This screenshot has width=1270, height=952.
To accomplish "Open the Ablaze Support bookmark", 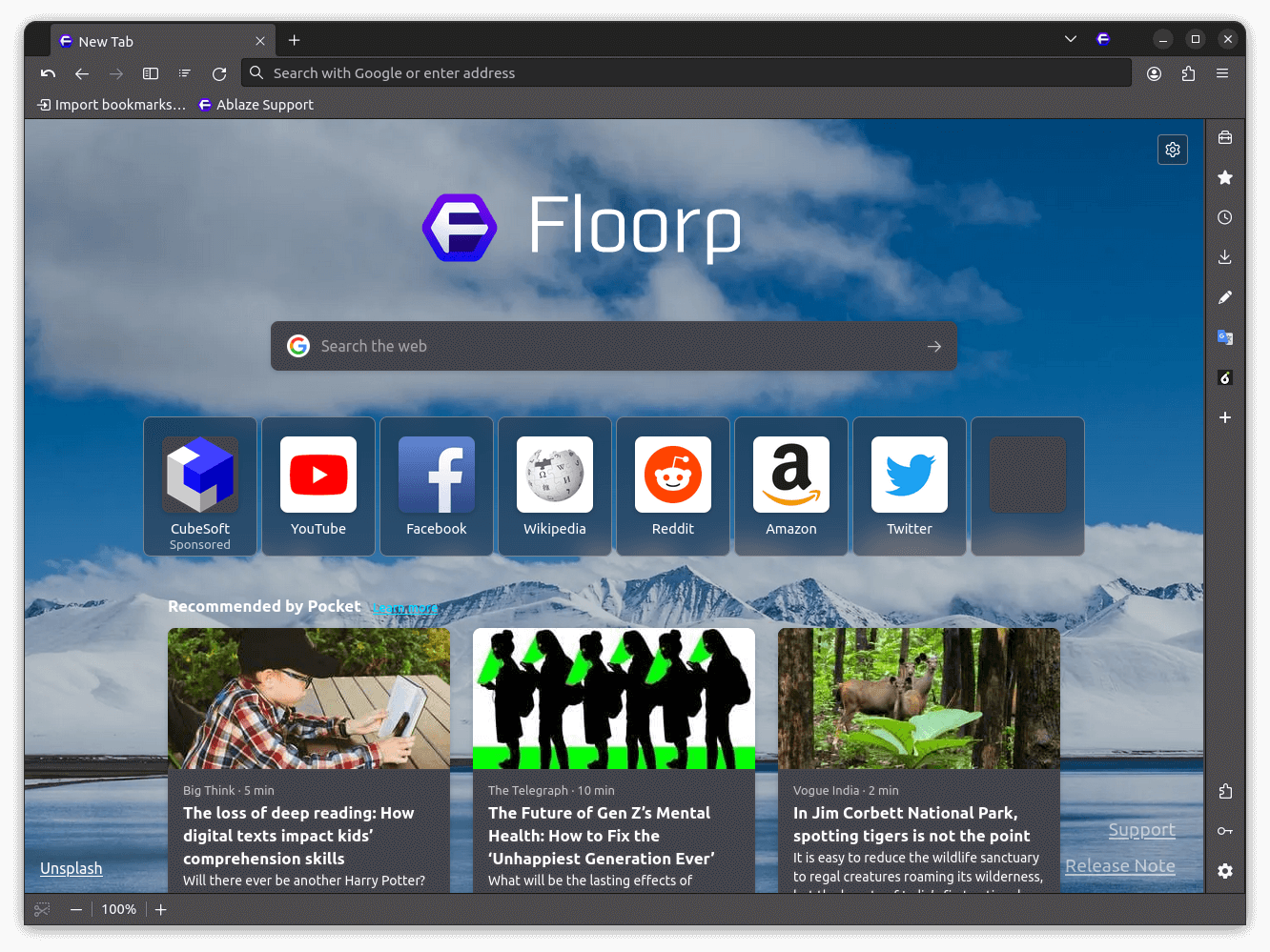I will (x=255, y=105).
